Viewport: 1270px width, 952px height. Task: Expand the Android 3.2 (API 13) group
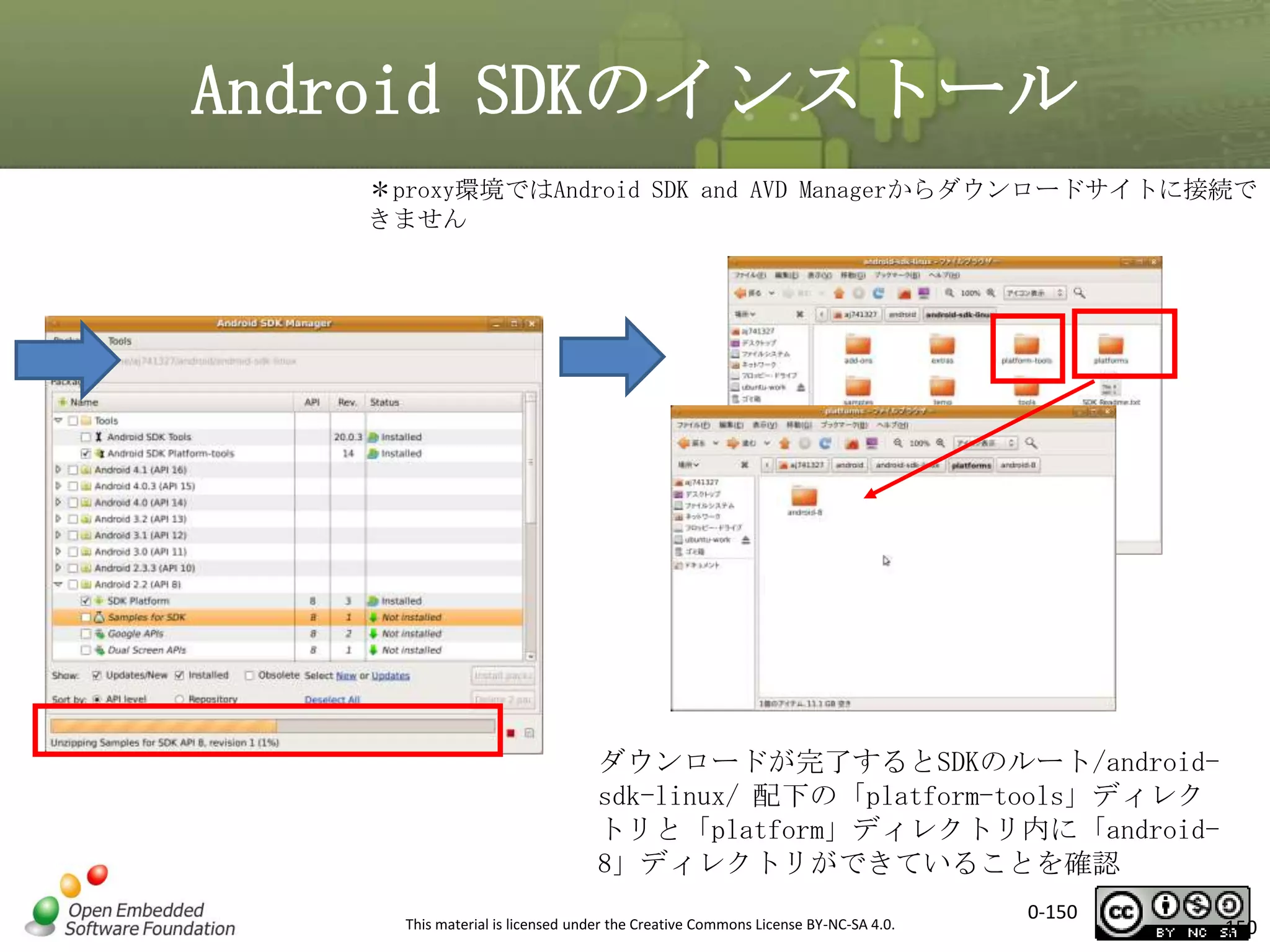point(59,519)
